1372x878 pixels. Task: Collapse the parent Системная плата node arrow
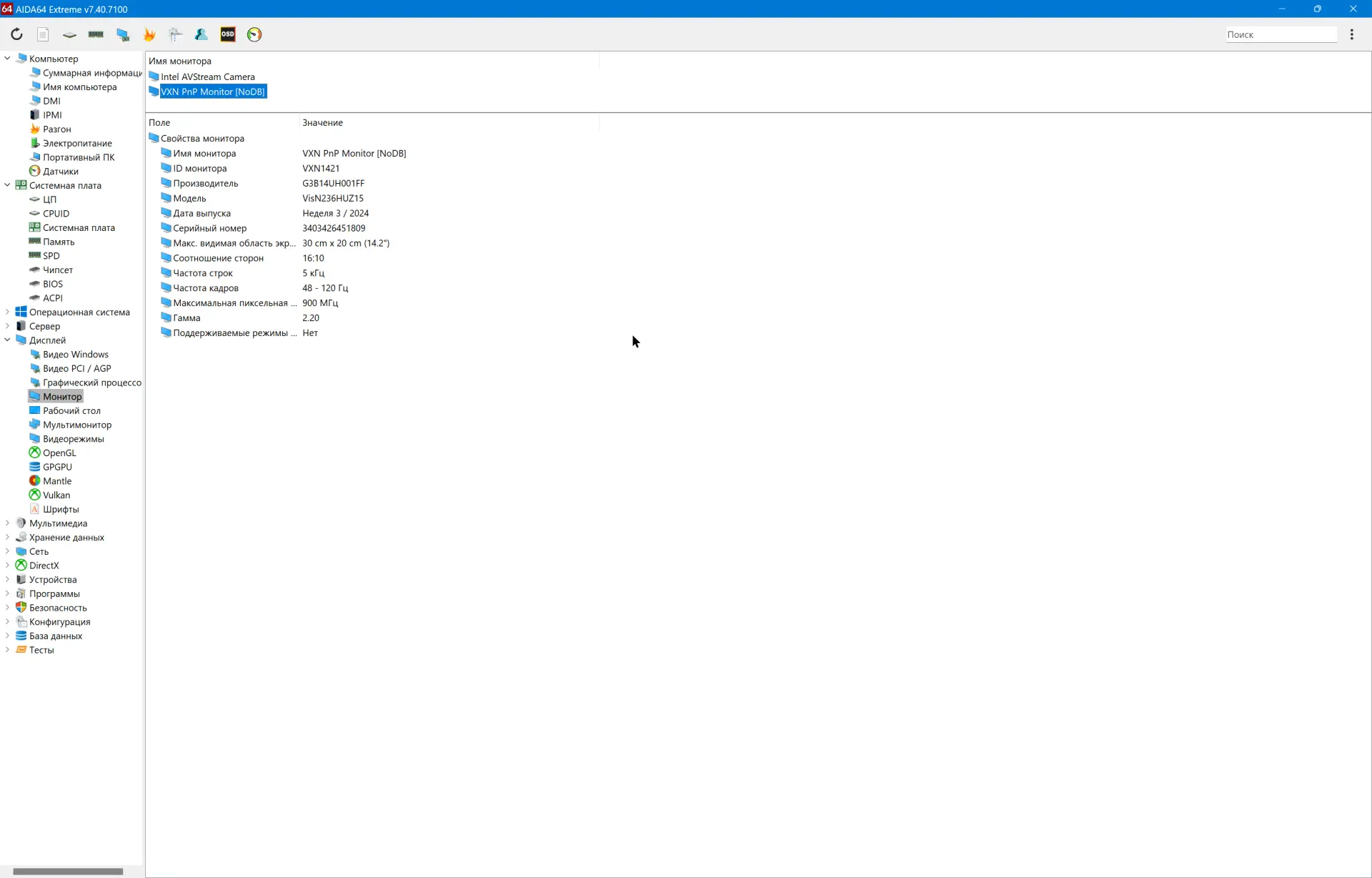[x=7, y=185]
